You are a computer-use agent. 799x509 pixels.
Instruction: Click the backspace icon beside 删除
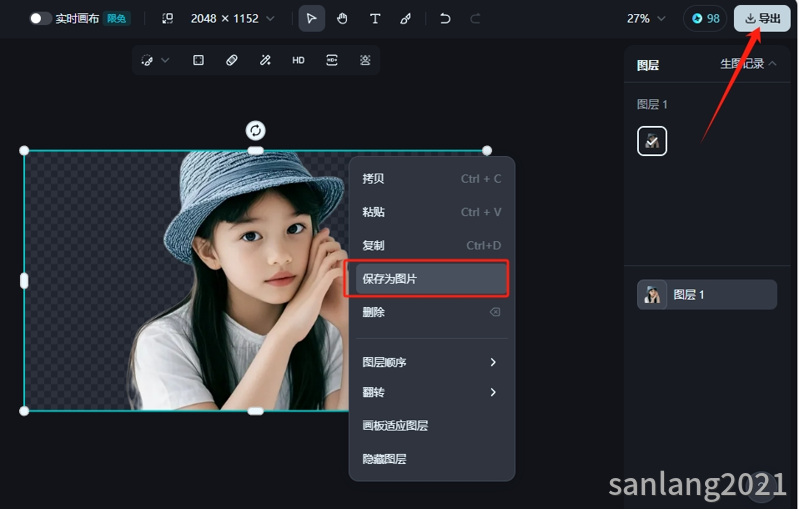pos(495,312)
